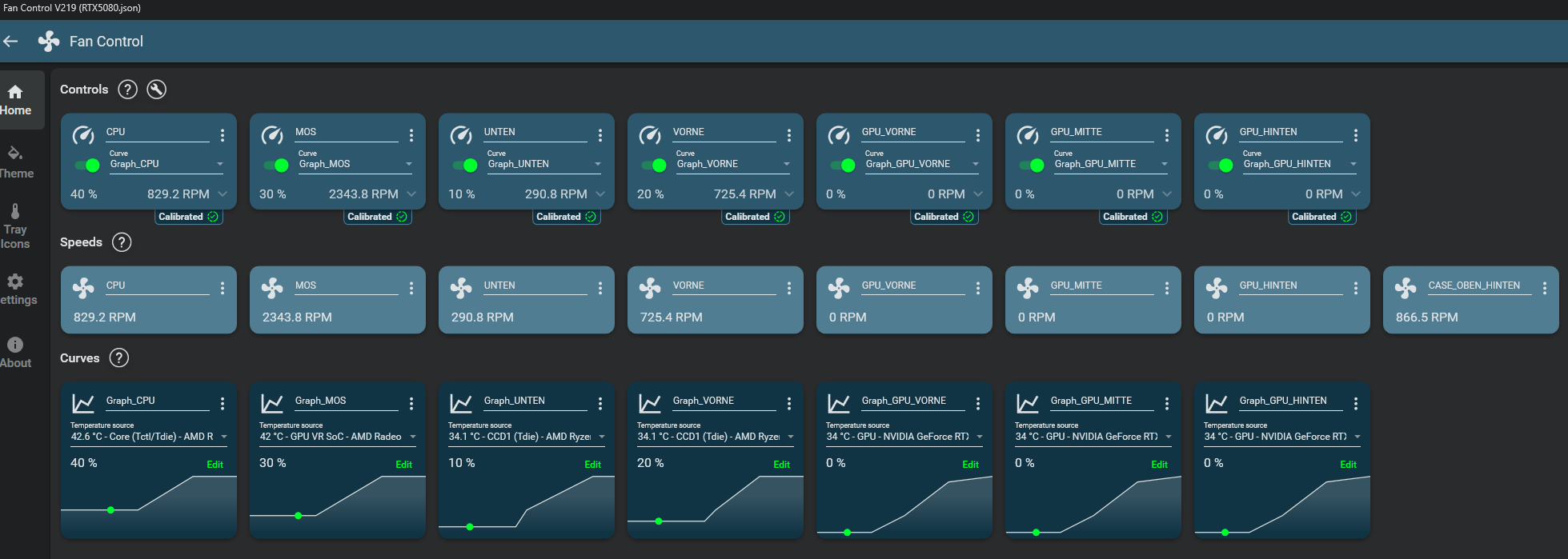Click the UNTEN control gauge icon

461,135
